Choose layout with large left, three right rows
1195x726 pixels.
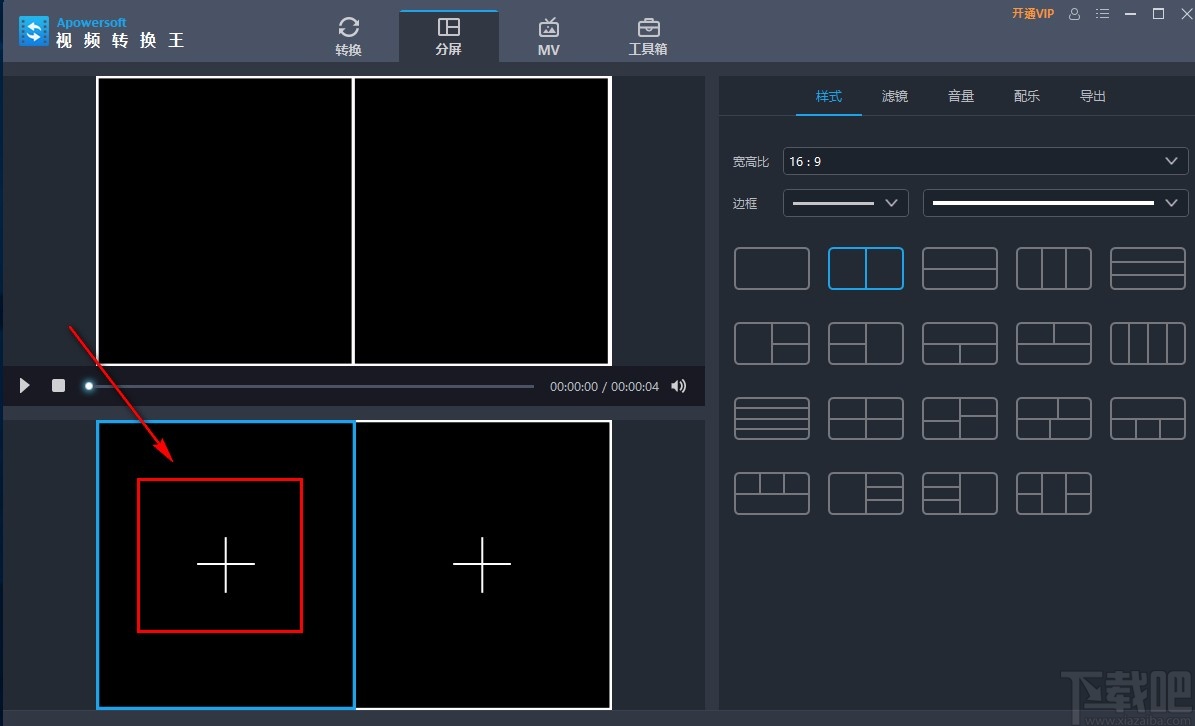coord(866,494)
